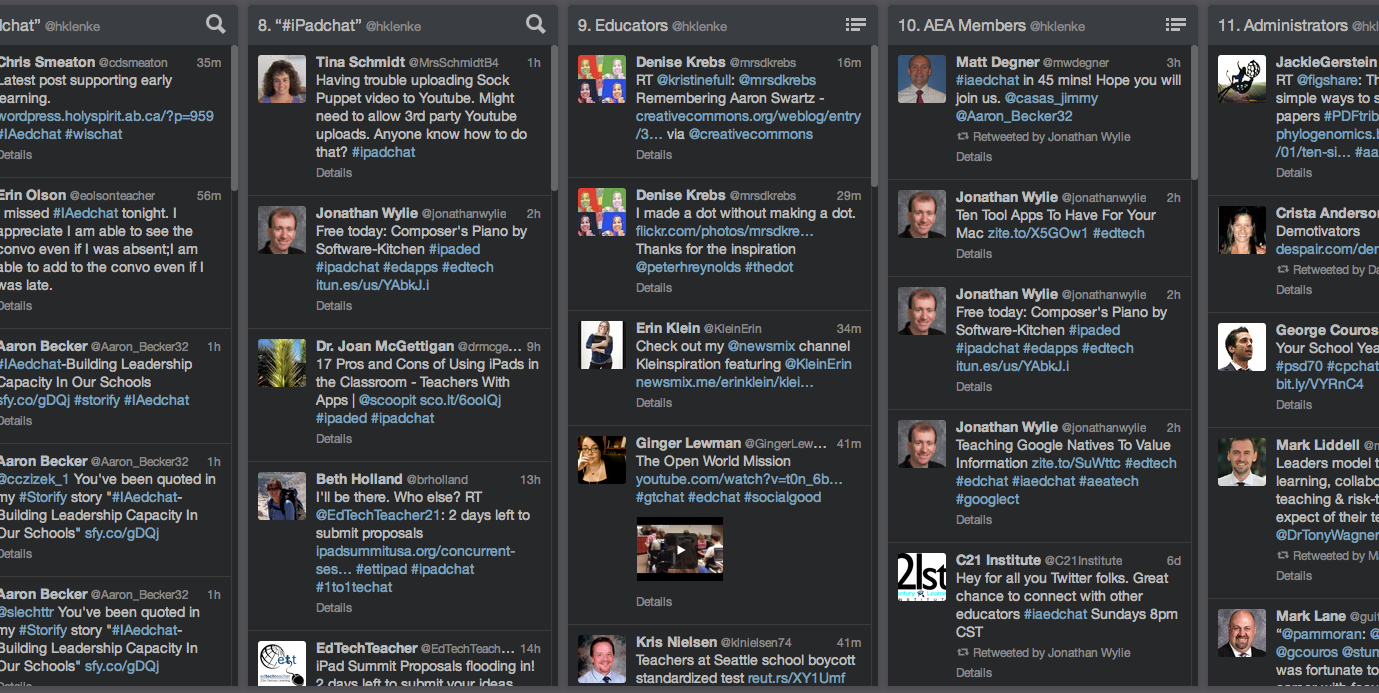Viewport: 1379px width, 693px height.
Task: Open the list icon in the Educators column header
Action: tap(856, 24)
